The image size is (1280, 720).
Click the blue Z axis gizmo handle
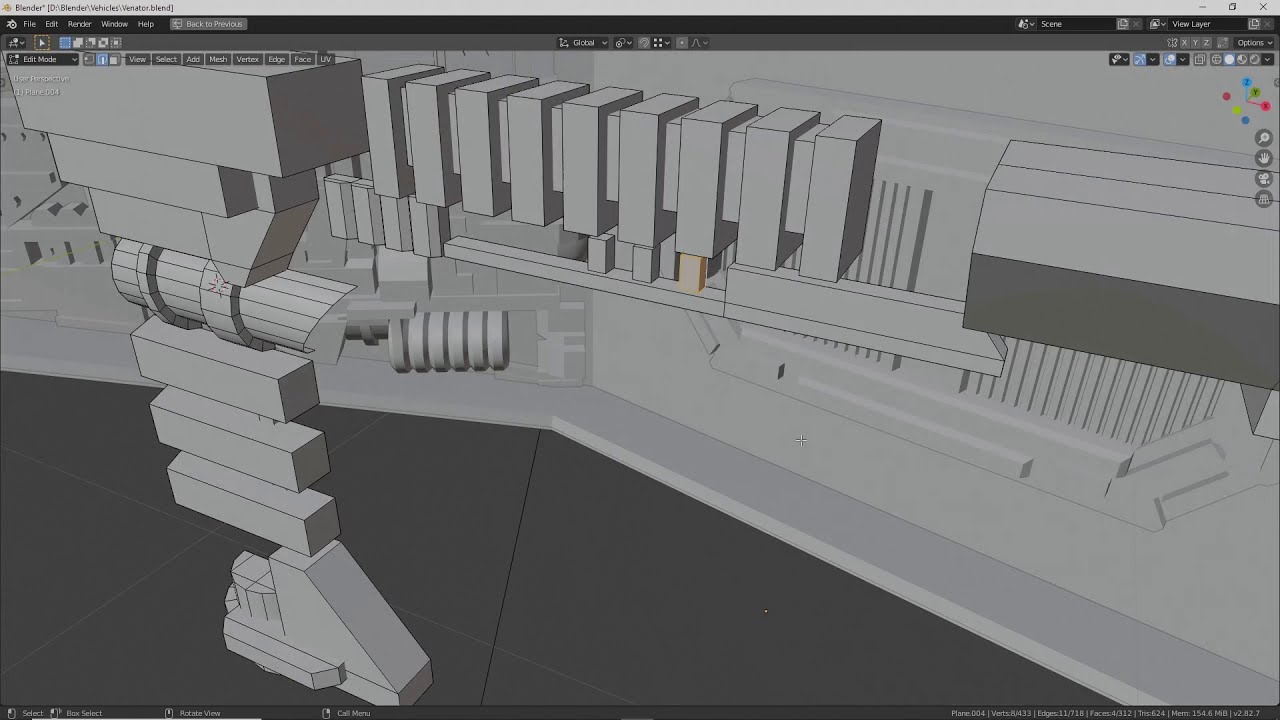(1247, 82)
